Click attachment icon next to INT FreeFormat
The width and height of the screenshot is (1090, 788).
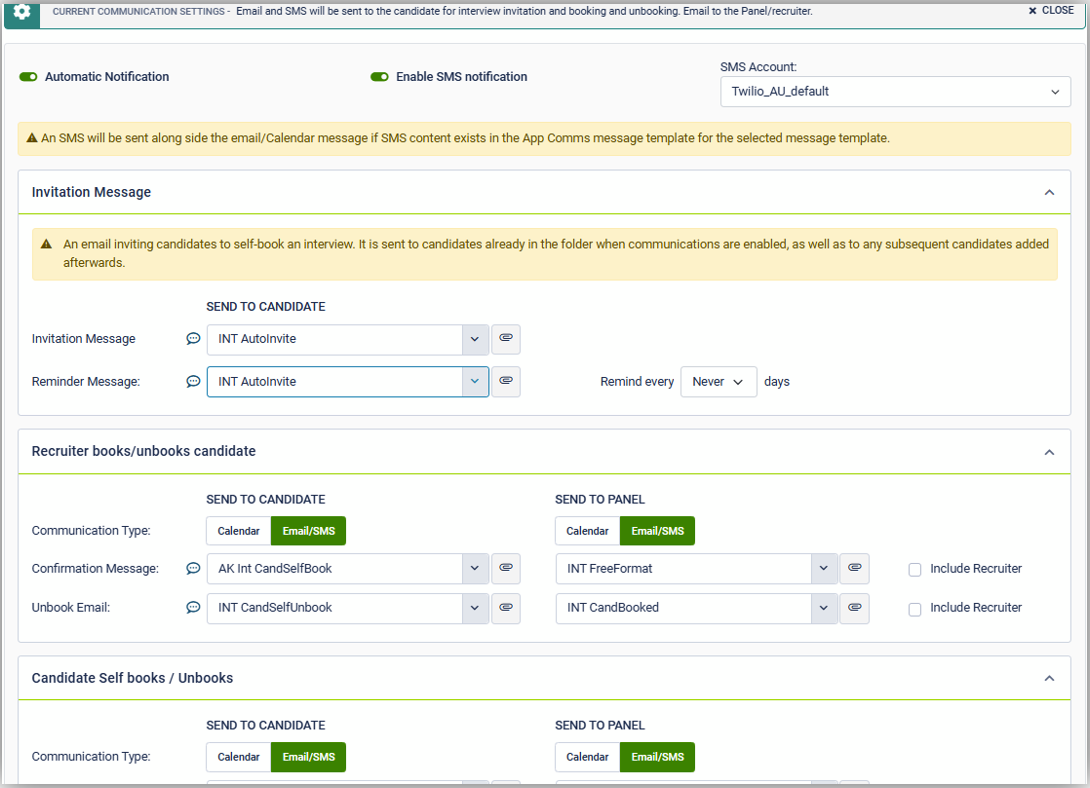(854, 568)
